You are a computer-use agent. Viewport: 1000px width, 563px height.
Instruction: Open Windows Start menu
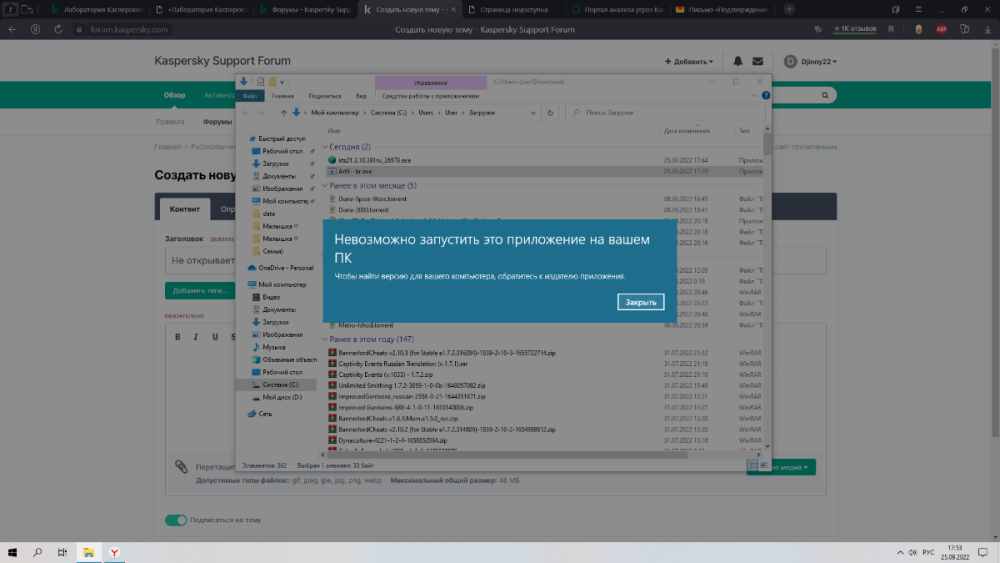point(12,552)
